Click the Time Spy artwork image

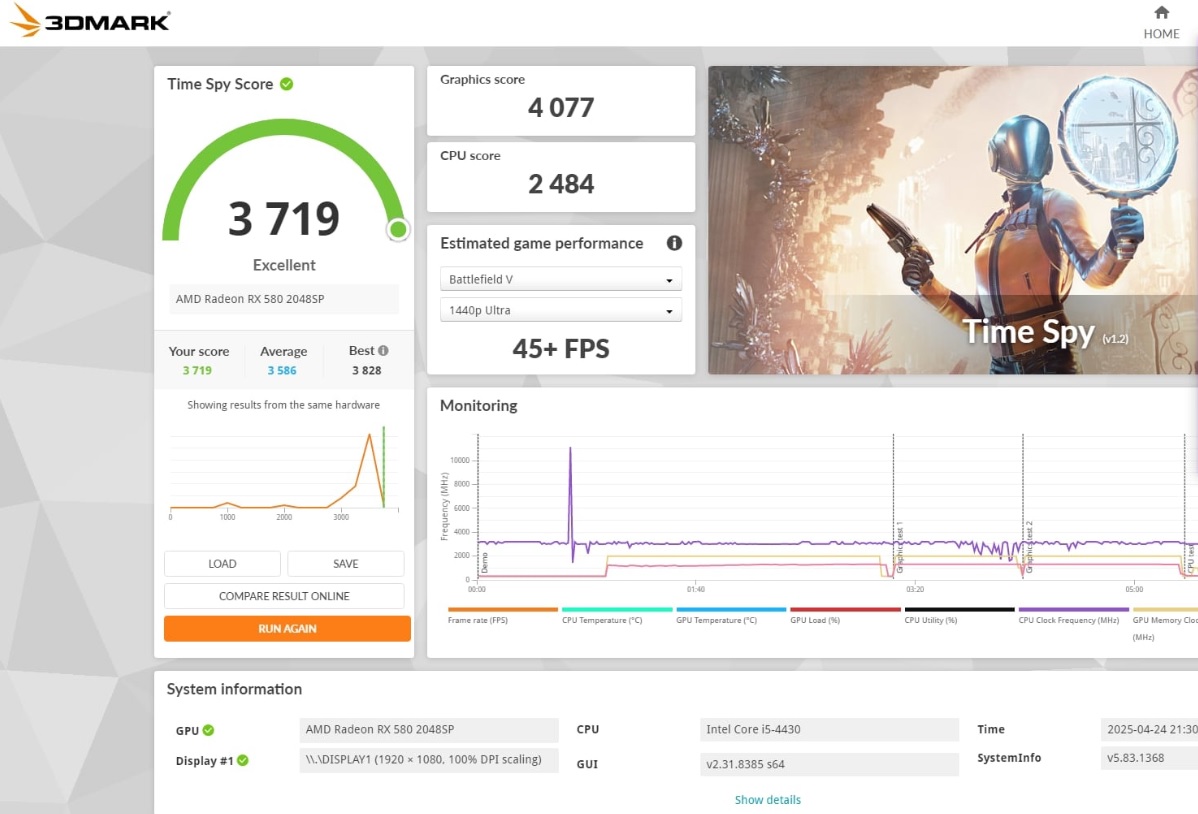pos(953,220)
